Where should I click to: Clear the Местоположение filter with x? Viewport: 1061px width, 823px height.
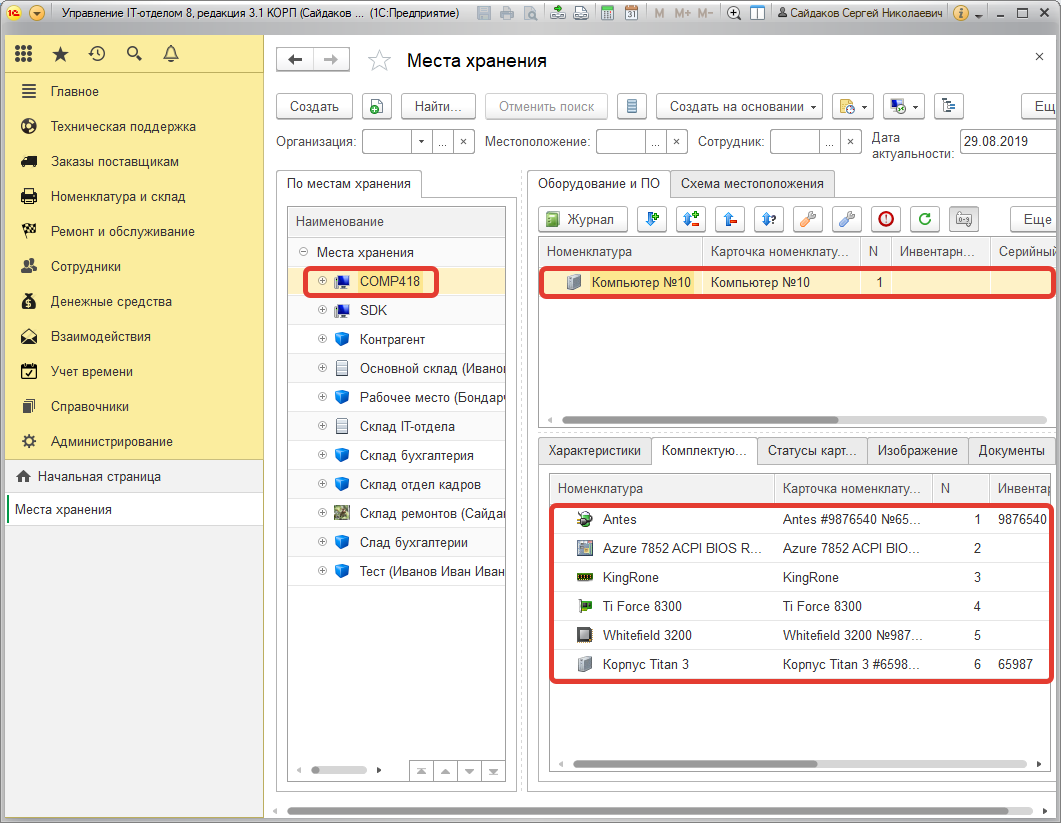click(677, 141)
